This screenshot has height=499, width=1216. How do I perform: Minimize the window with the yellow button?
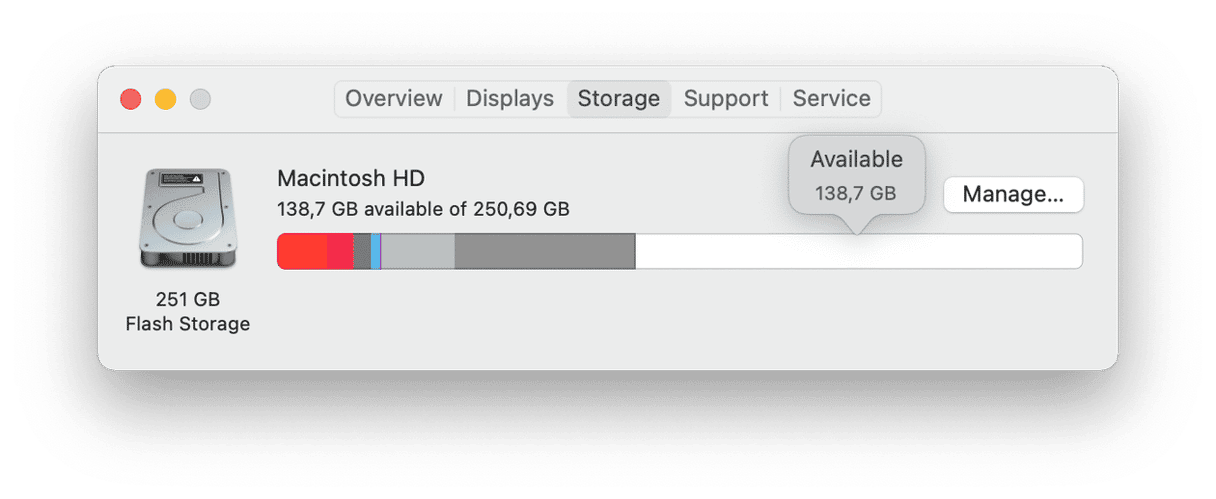(x=165, y=99)
